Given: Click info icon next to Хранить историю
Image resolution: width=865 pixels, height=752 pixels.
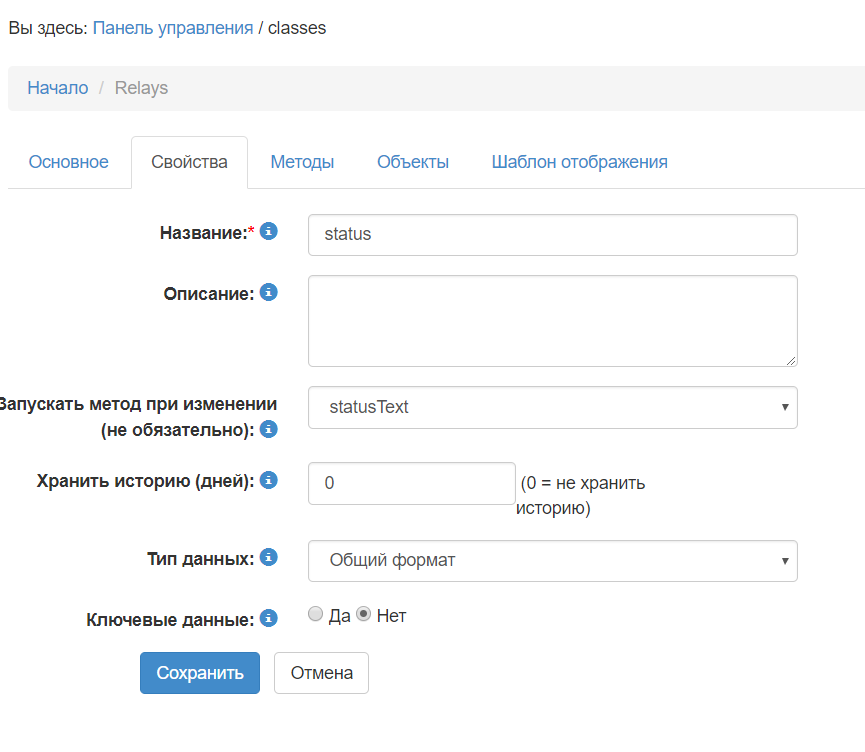Looking at the screenshot, I should (x=269, y=480).
